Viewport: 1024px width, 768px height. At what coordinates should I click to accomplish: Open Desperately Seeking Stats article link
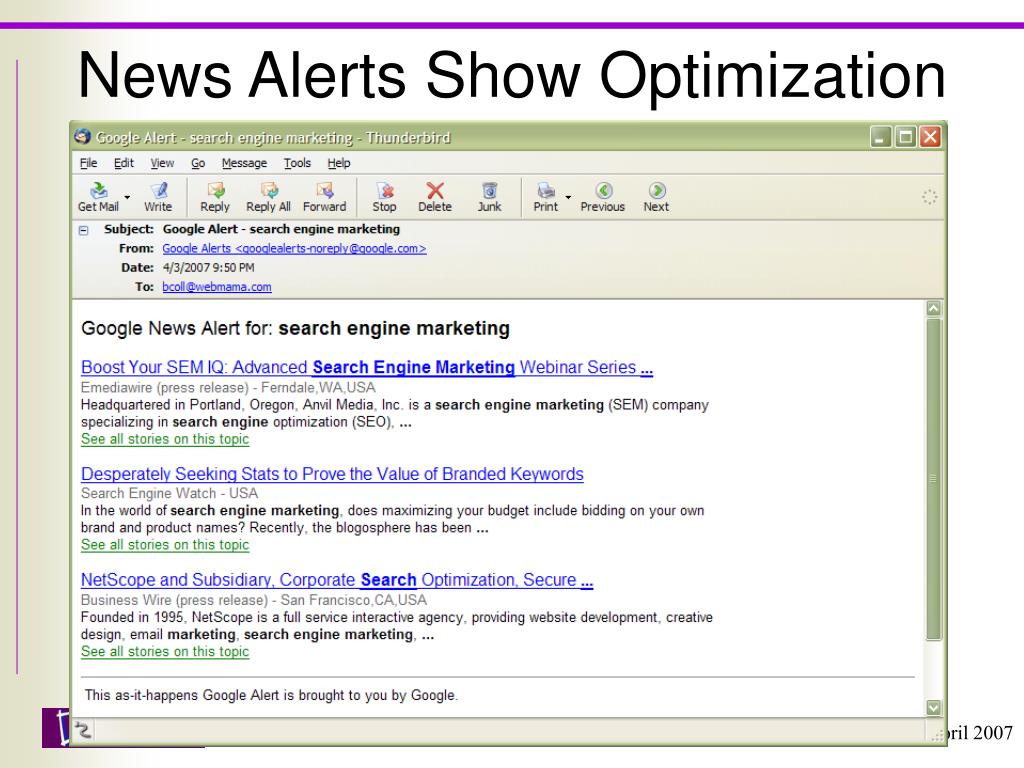coord(332,473)
